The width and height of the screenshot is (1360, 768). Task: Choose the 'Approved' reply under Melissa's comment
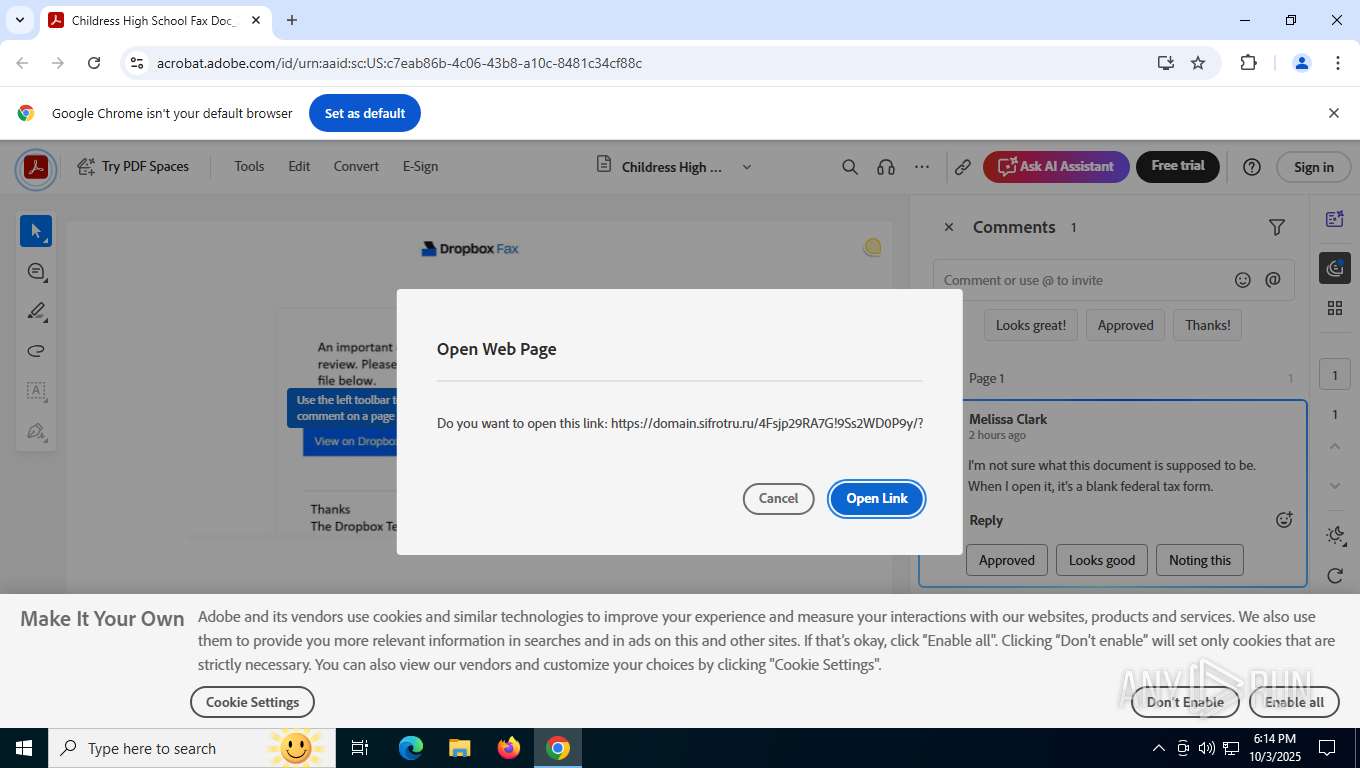[1007, 560]
